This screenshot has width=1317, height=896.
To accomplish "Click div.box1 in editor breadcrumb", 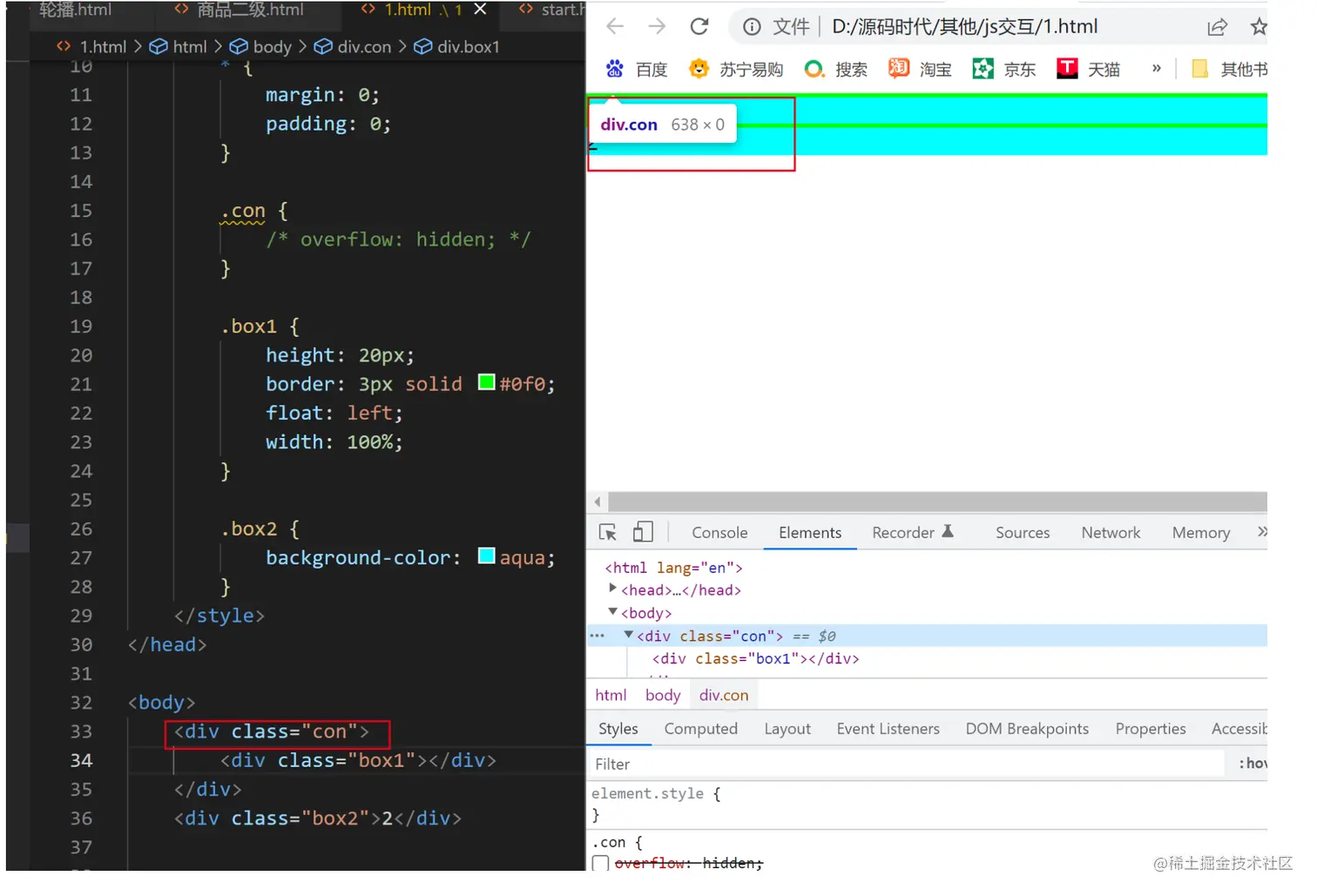I will [457, 47].
